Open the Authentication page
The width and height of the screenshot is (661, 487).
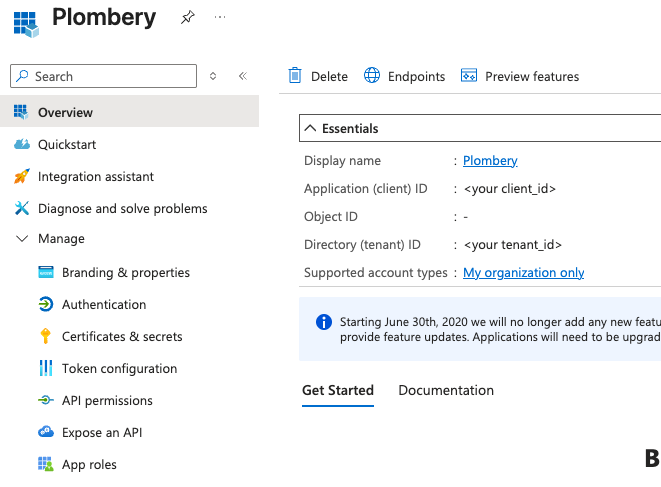click(x=104, y=304)
